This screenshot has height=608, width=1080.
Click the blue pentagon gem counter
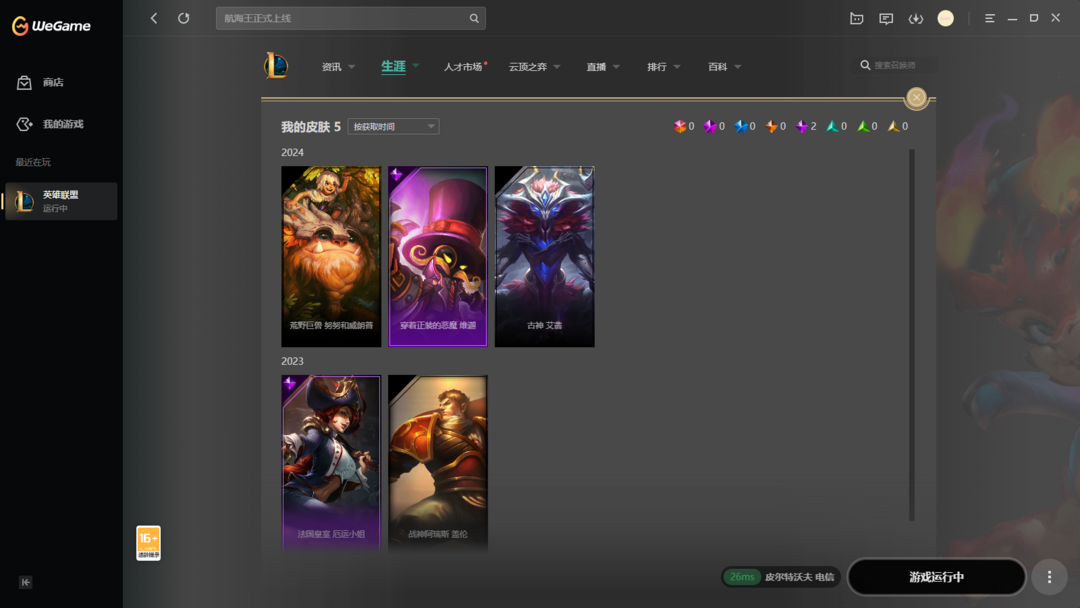click(x=745, y=127)
